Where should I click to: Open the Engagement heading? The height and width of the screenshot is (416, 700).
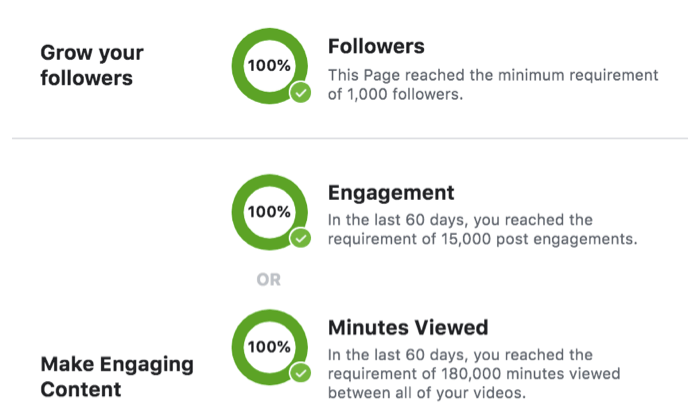(x=391, y=193)
